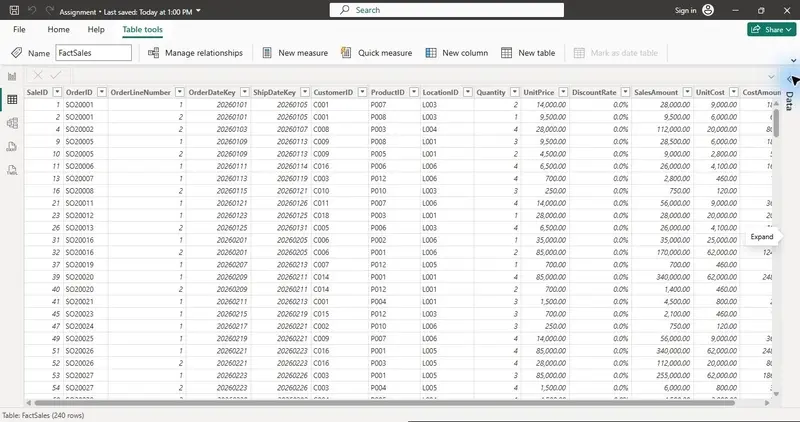Switch to the Home tab
800x422 pixels.
click(x=59, y=30)
